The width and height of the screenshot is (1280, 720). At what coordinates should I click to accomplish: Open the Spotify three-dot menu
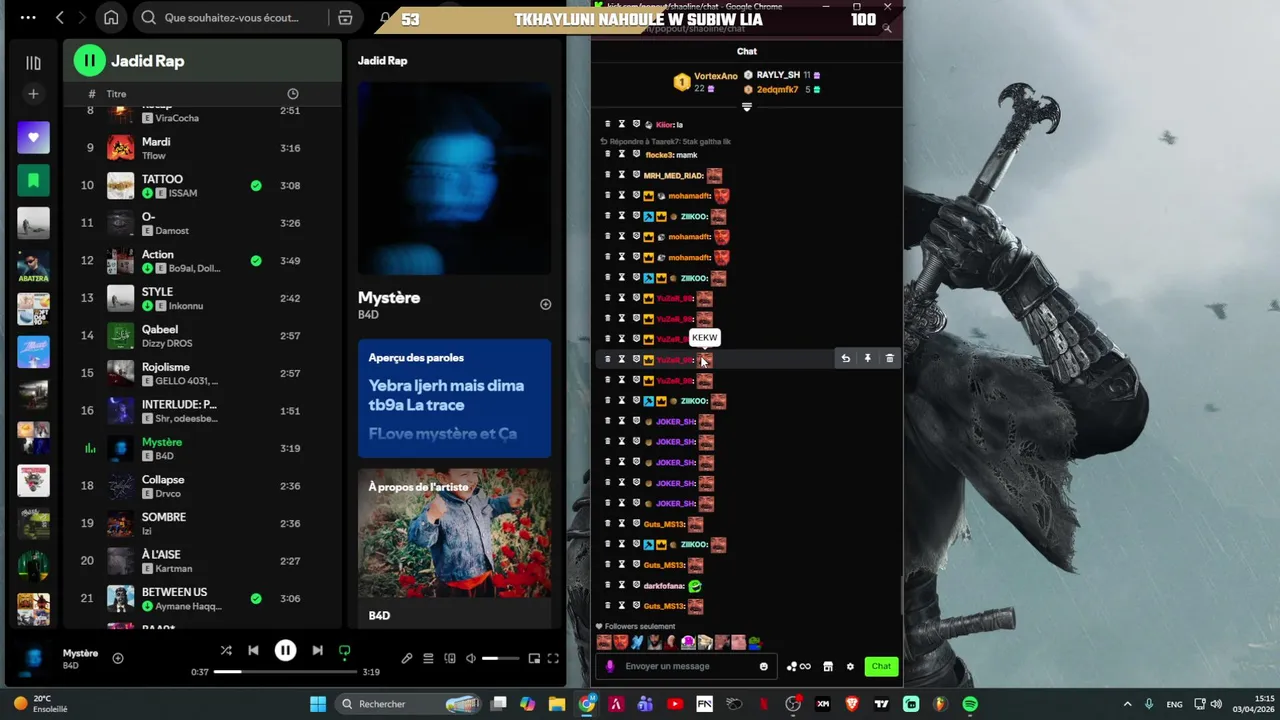point(28,18)
